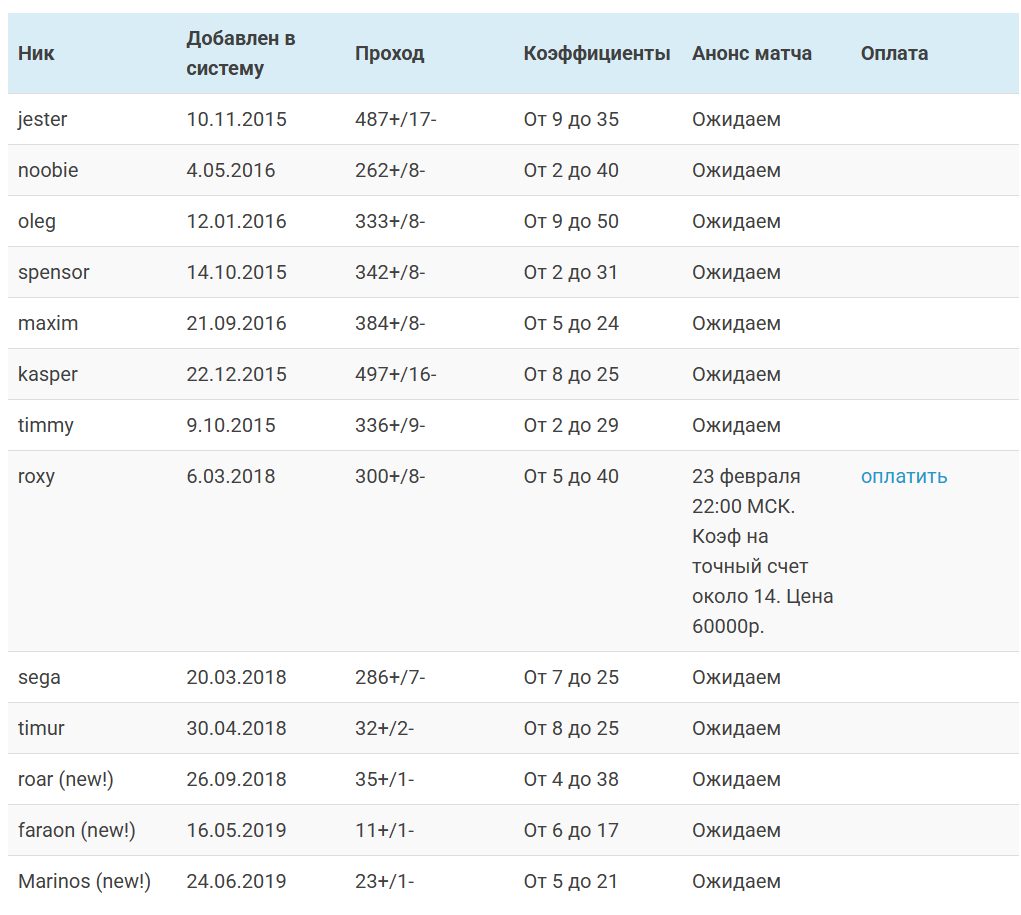Select the Проход column header
The image size is (1021, 915).
391,54
